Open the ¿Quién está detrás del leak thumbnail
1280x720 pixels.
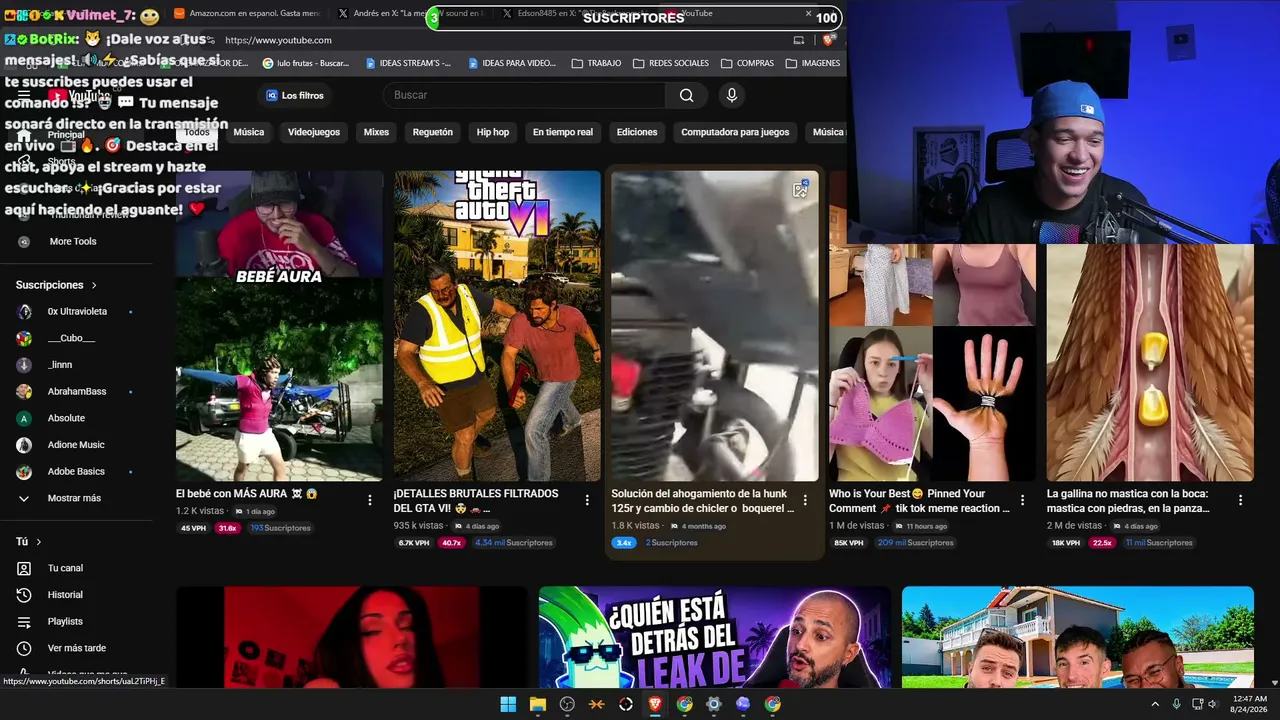714,637
